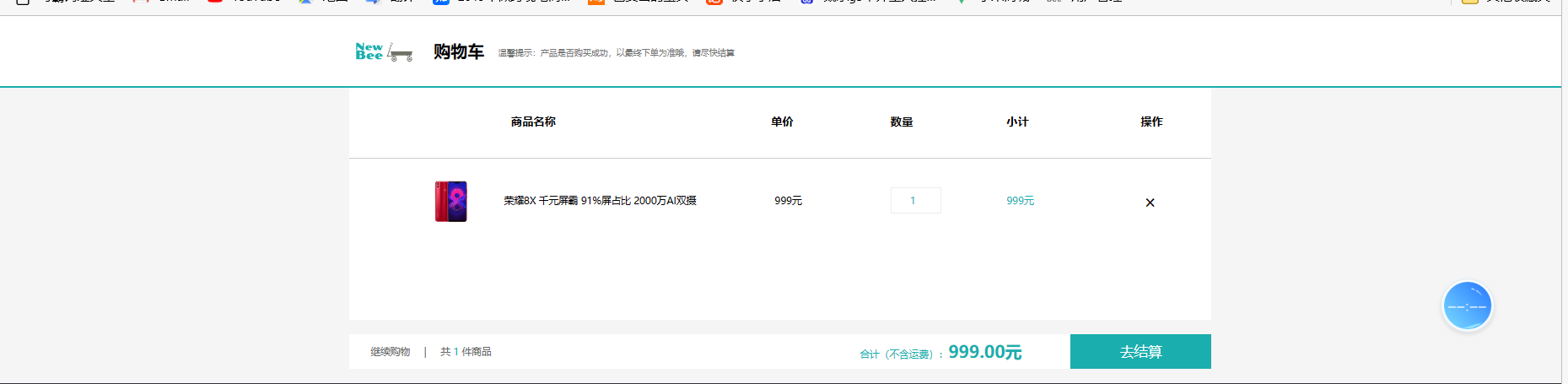1568x384 pixels.
Task: Click the New Bee logo
Action: [385, 52]
